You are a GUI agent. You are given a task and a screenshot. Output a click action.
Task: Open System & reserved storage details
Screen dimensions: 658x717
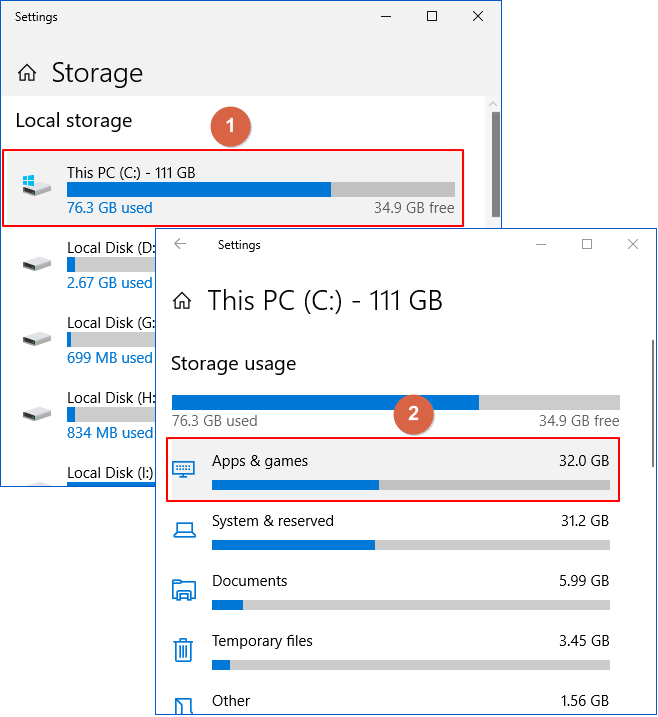273,521
